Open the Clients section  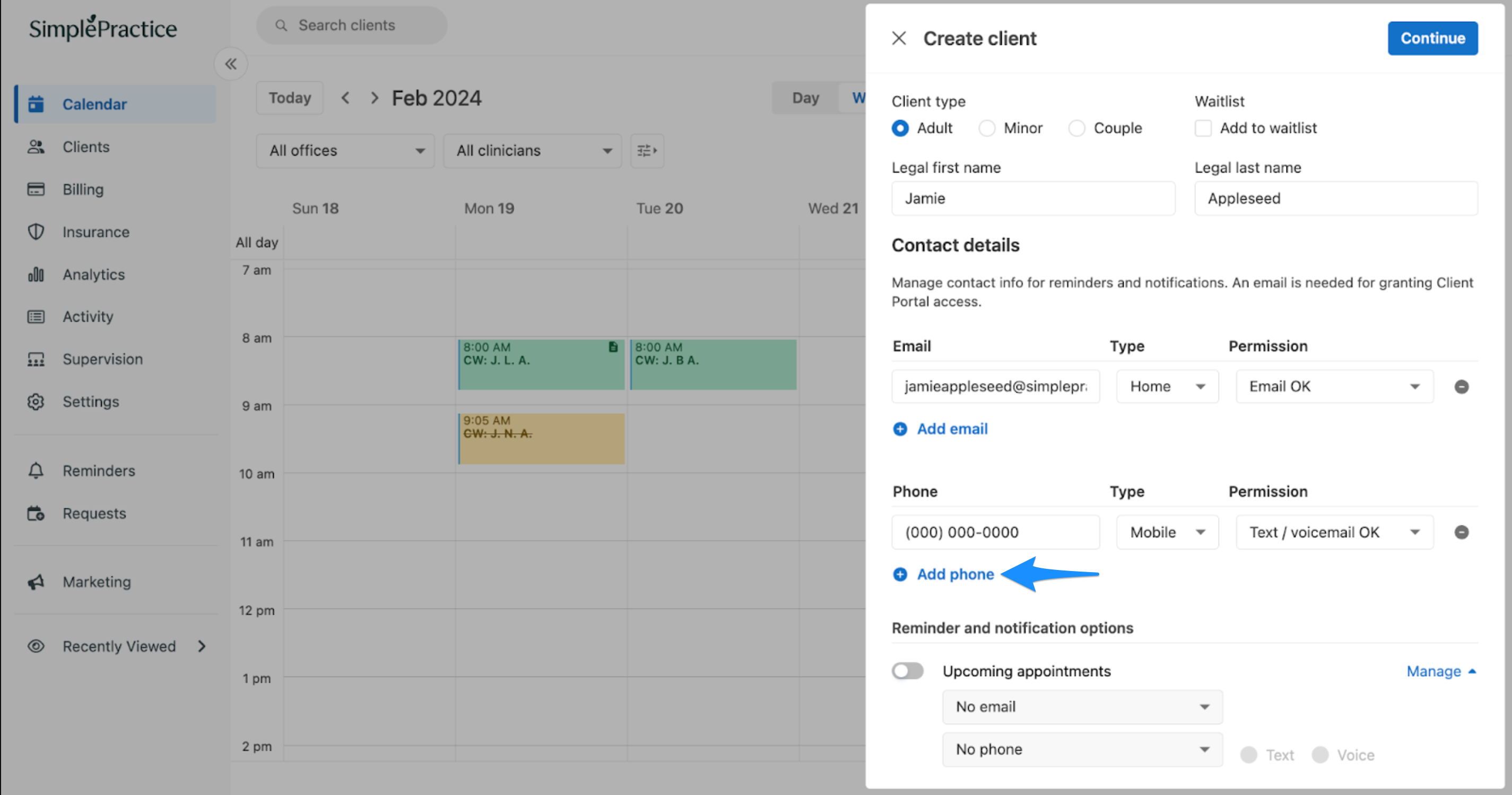click(86, 147)
